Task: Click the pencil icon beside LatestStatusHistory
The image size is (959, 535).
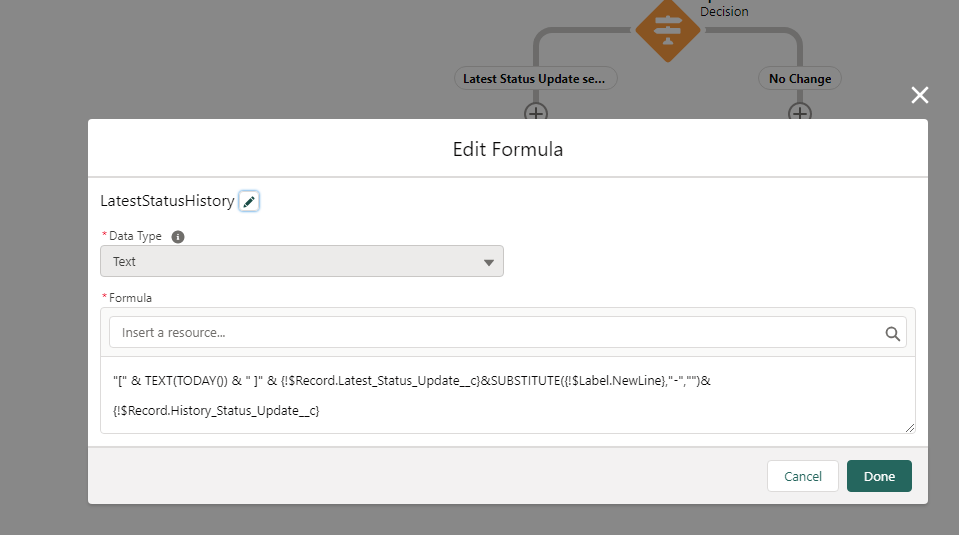Action: point(249,201)
